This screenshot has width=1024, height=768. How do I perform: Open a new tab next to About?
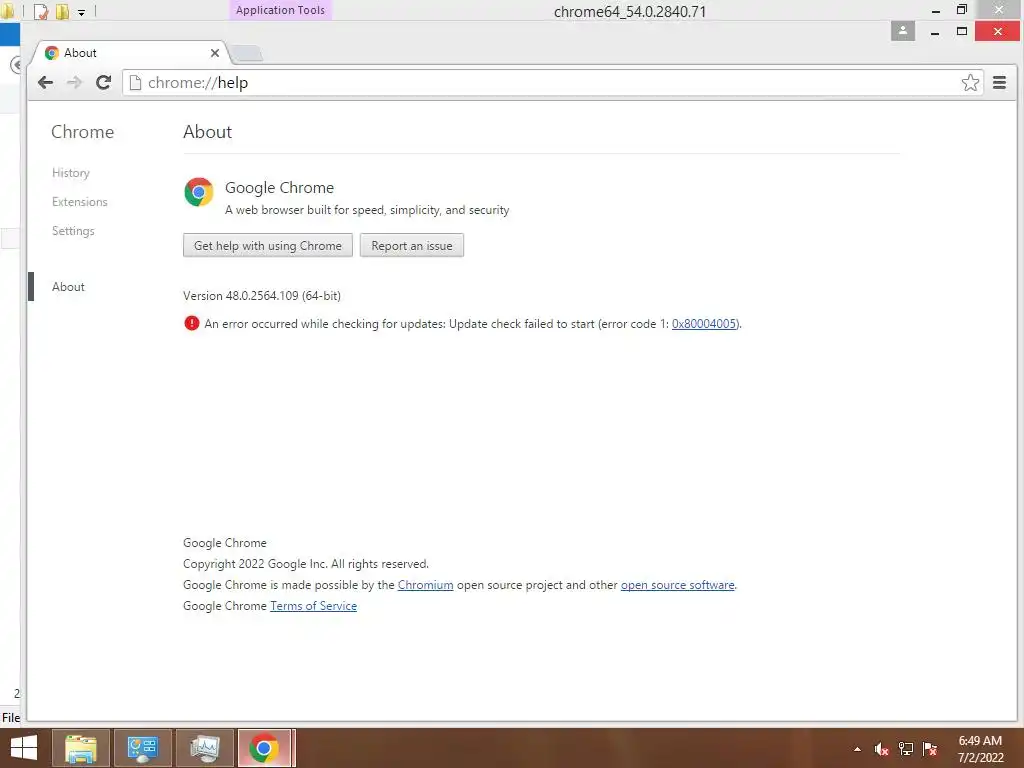click(x=248, y=54)
